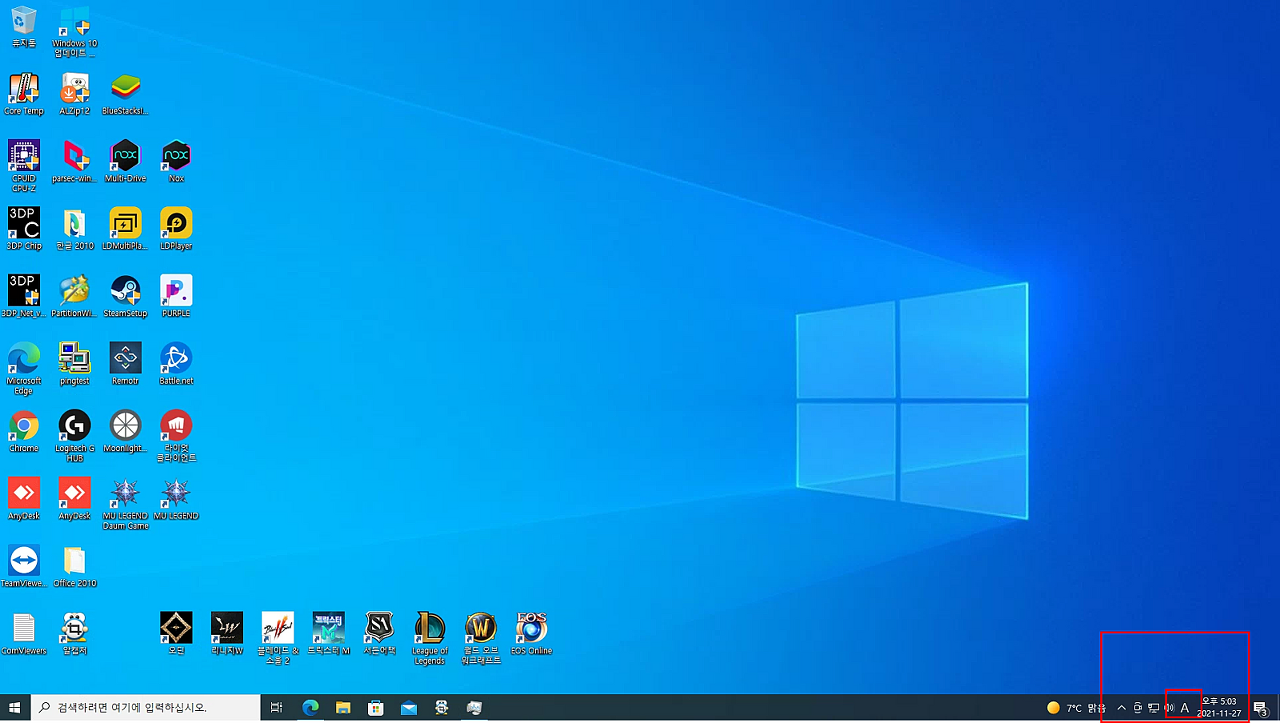The height and width of the screenshot is (723, 1280).
Task: Open the Steam Setup desktop shortcut
Action: click(x=125, y=296)
